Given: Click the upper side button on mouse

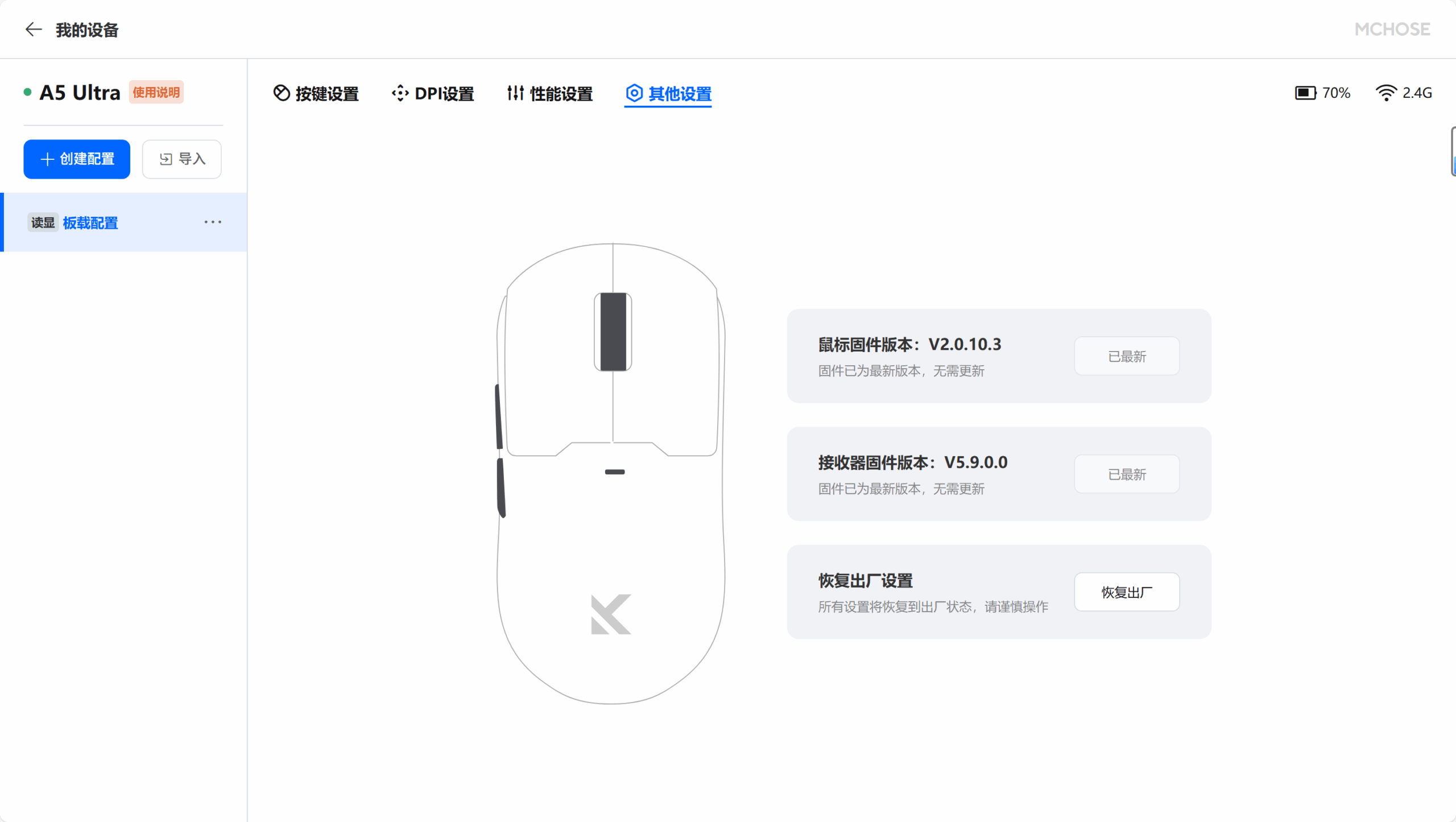Looking at the screenshot, I should (x=499, y=417).
